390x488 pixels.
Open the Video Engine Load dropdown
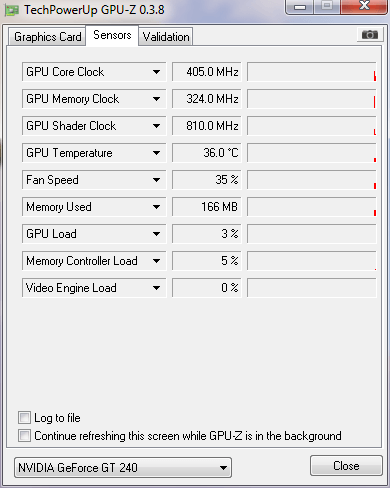(156, 288)
